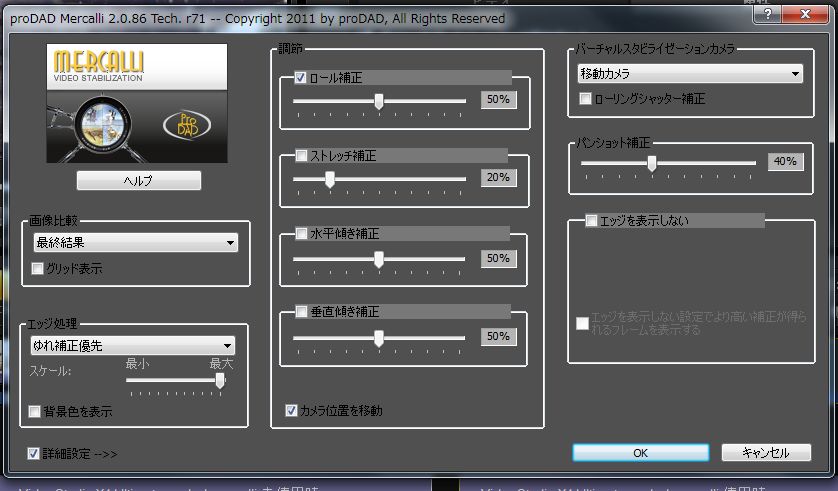Click the title bar question mark help icon

click(767, 14)
